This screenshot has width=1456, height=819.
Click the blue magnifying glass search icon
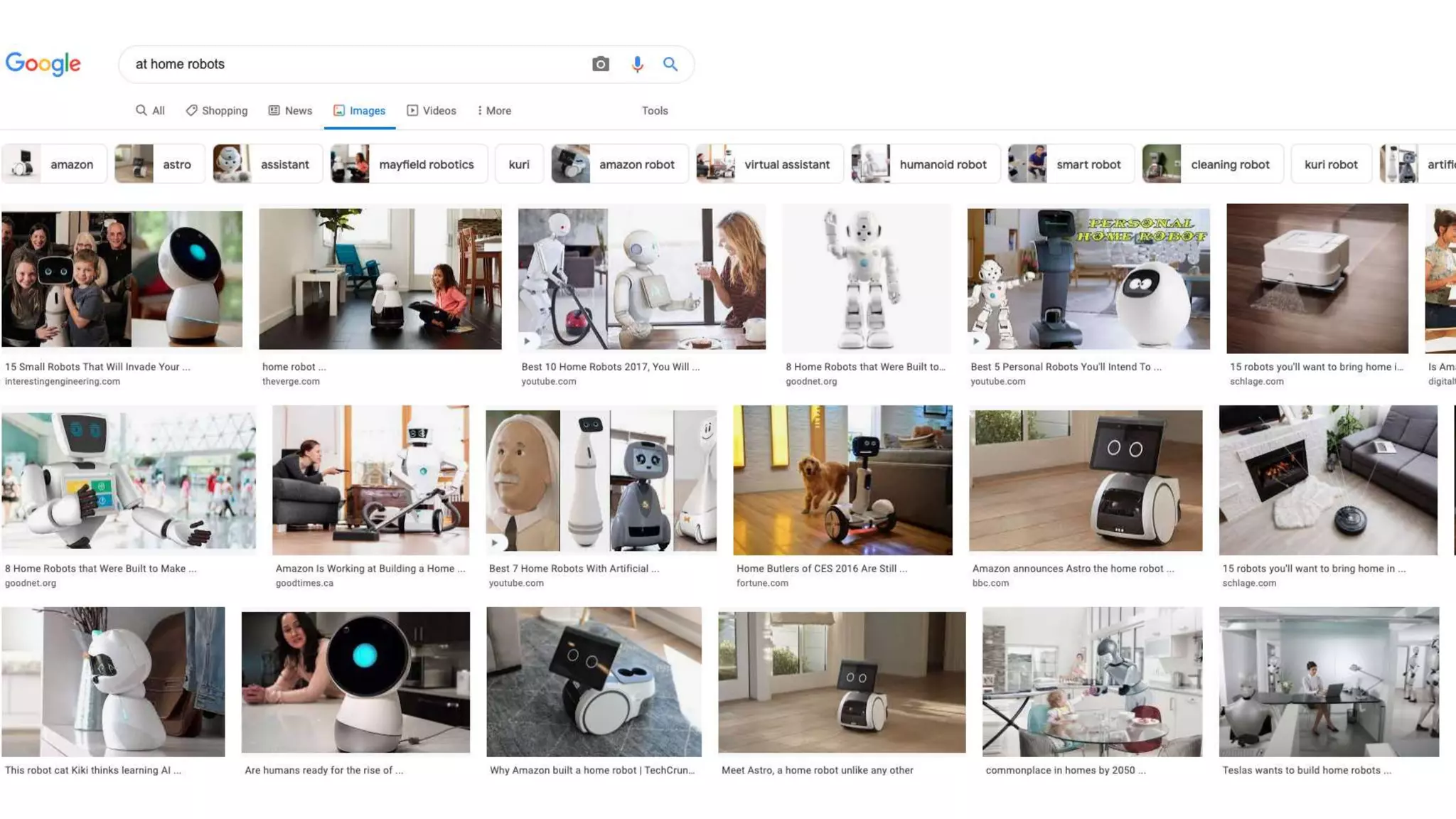pos(670,64)
